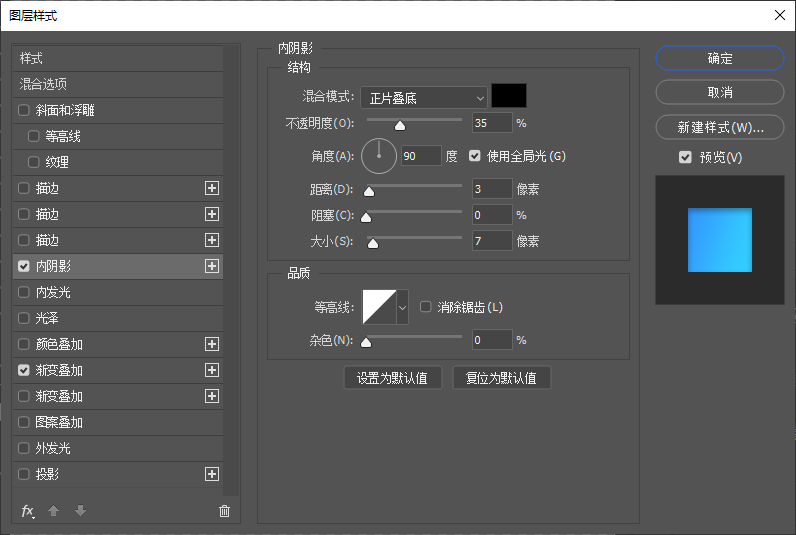Click the angle dial control
The height and width of the screenshot is (535, 796).
379,156
